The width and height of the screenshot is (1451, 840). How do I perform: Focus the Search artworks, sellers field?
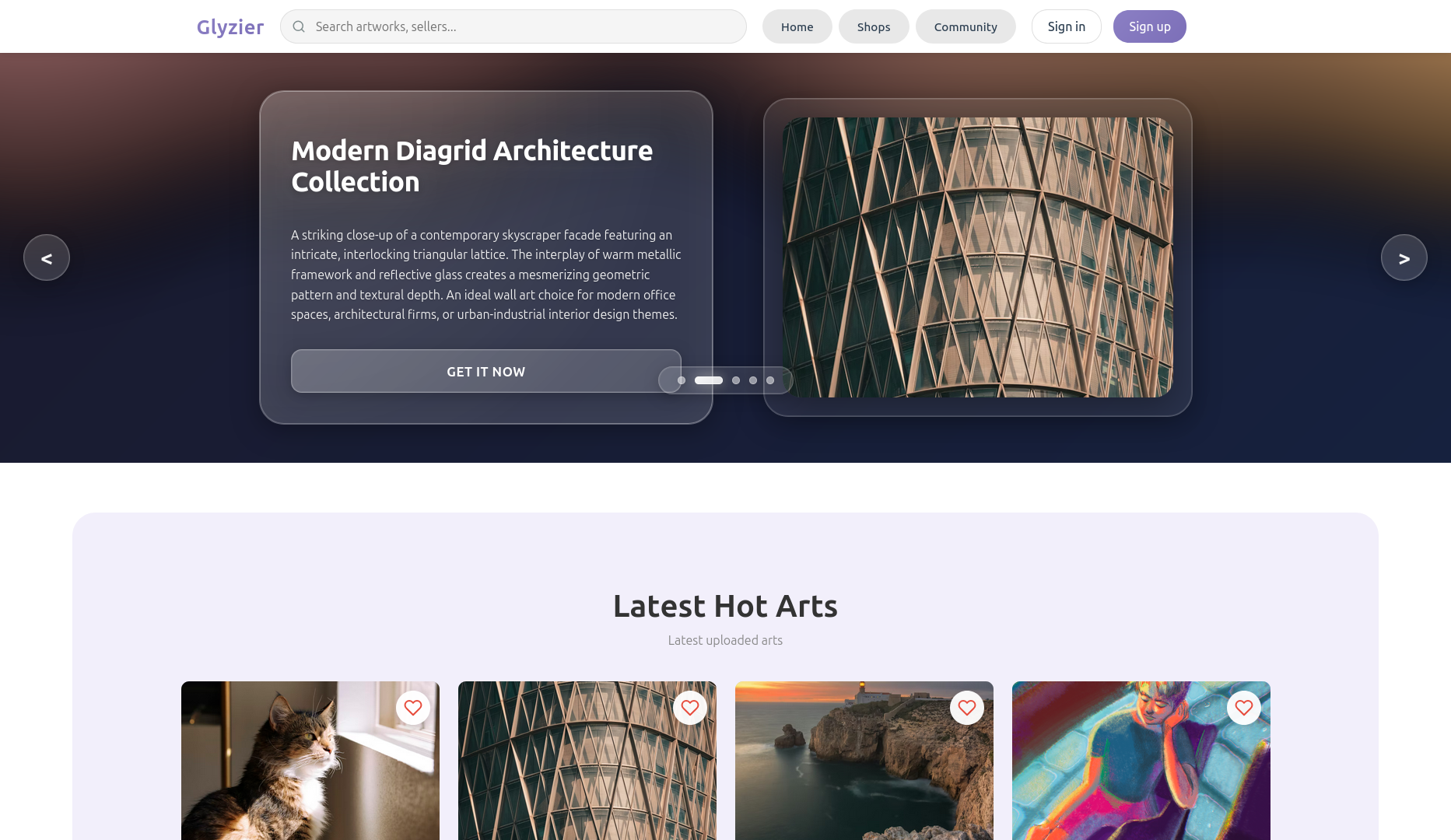pyautogui.click(x=513, y=26)
